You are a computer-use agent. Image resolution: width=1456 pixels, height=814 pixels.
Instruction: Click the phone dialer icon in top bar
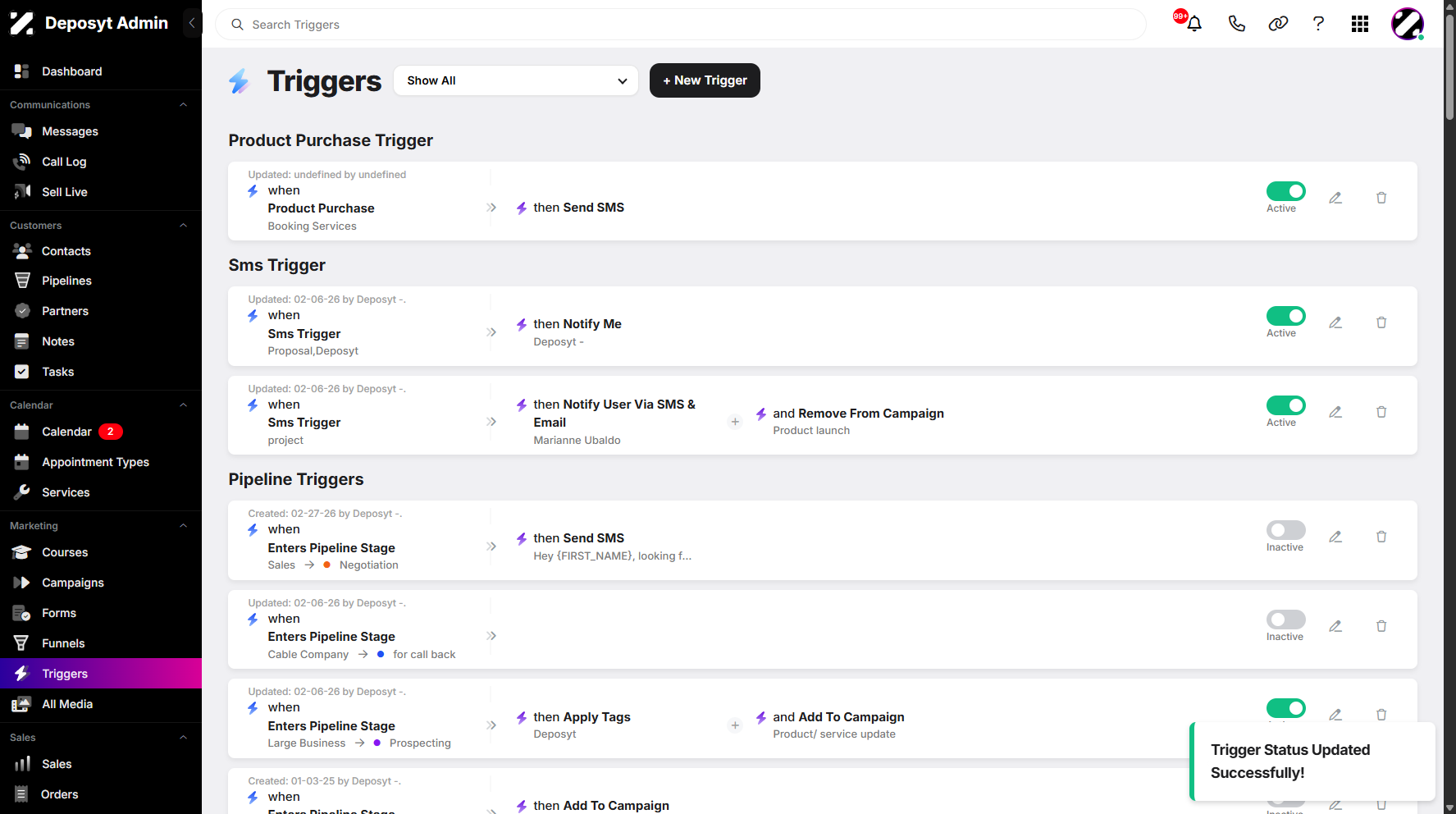1237,24
